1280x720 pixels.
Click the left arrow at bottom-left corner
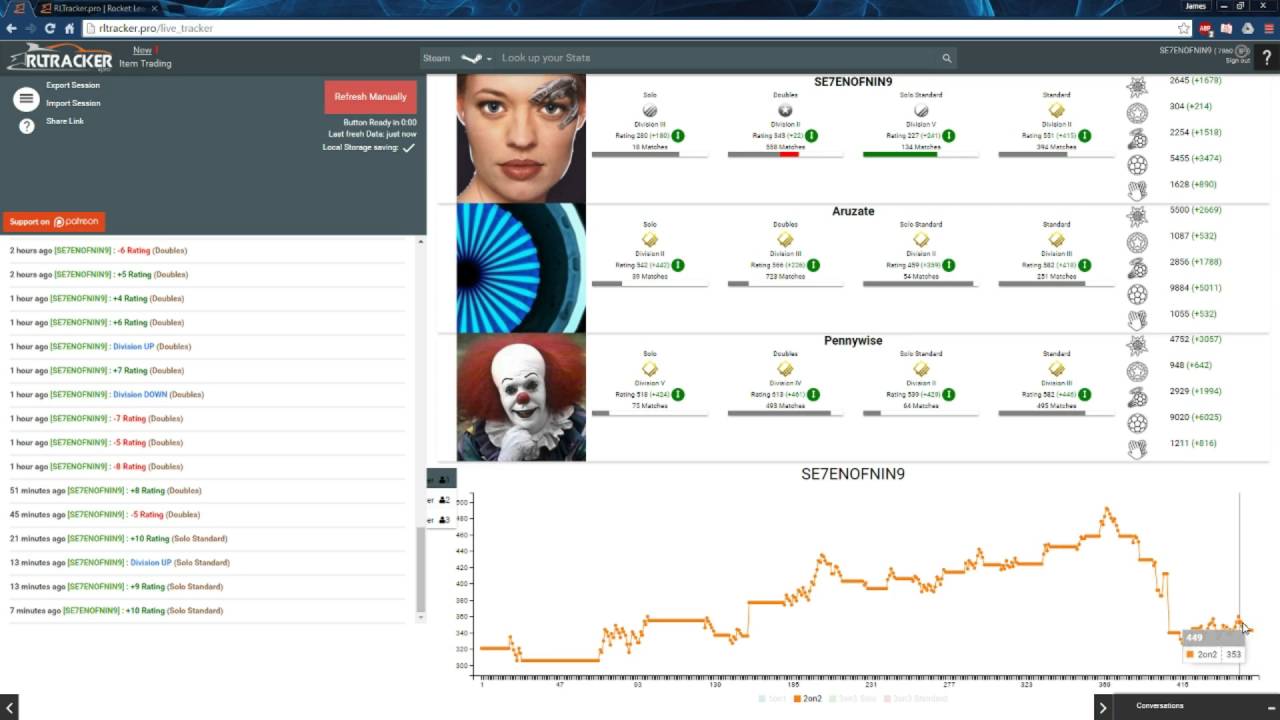tap(9, 707)
